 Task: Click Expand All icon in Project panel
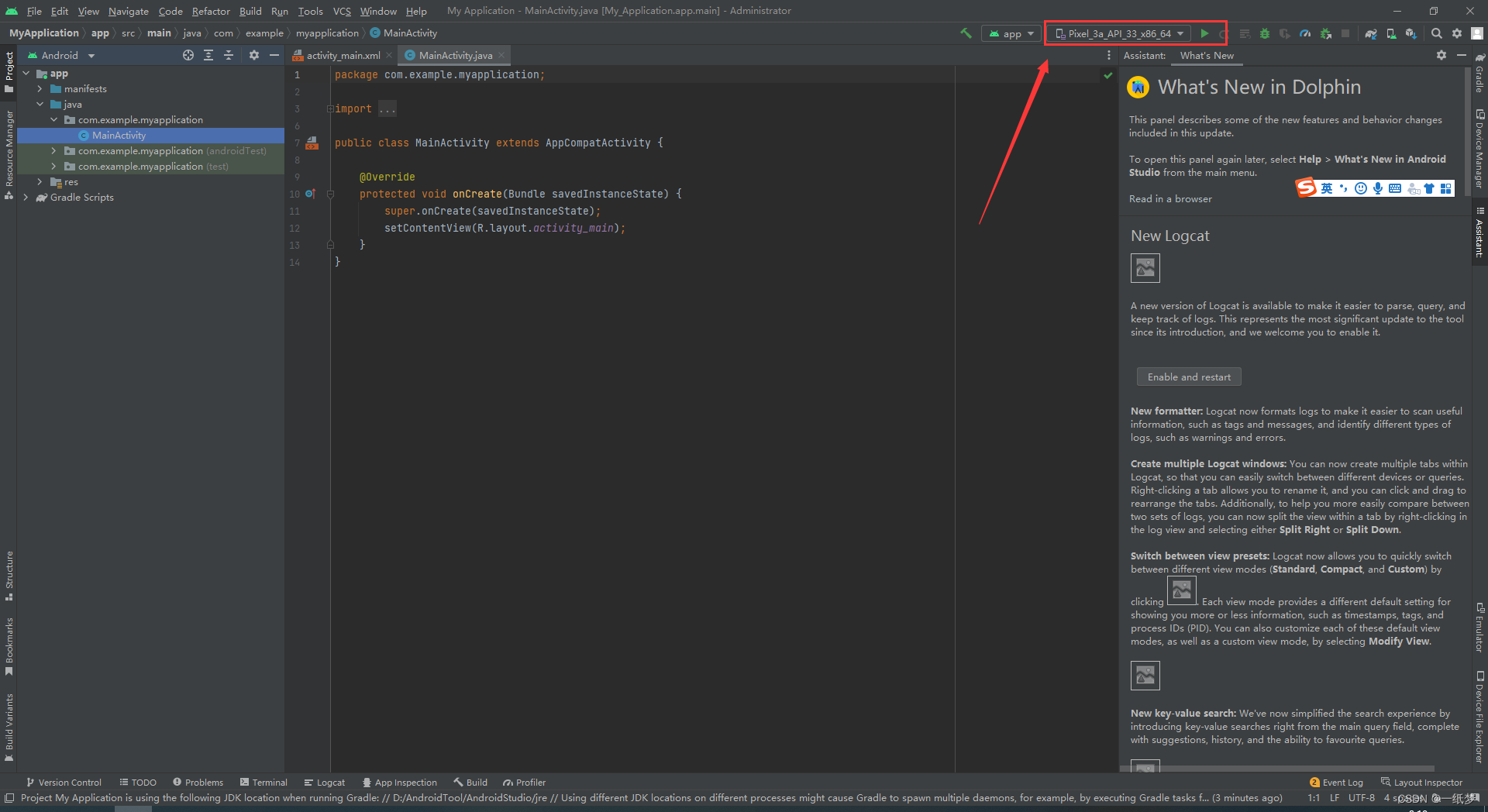tap(208, 55)
